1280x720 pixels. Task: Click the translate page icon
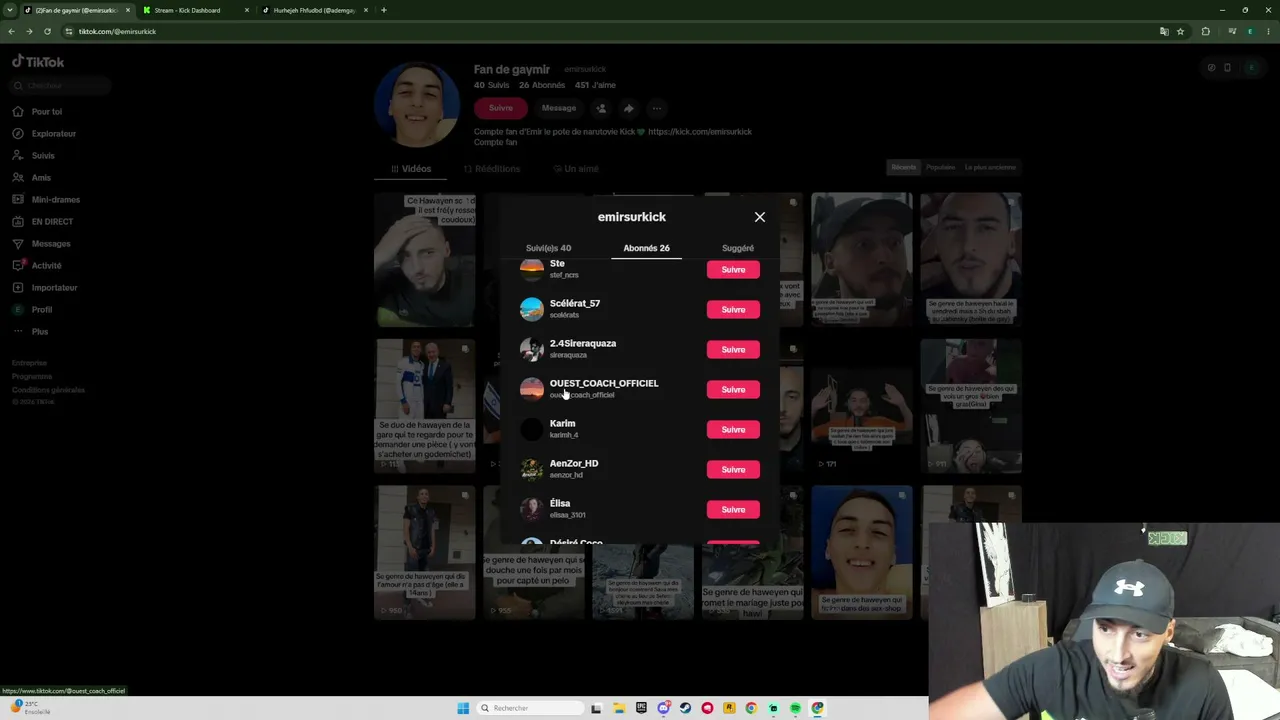tap(1164, 31)
